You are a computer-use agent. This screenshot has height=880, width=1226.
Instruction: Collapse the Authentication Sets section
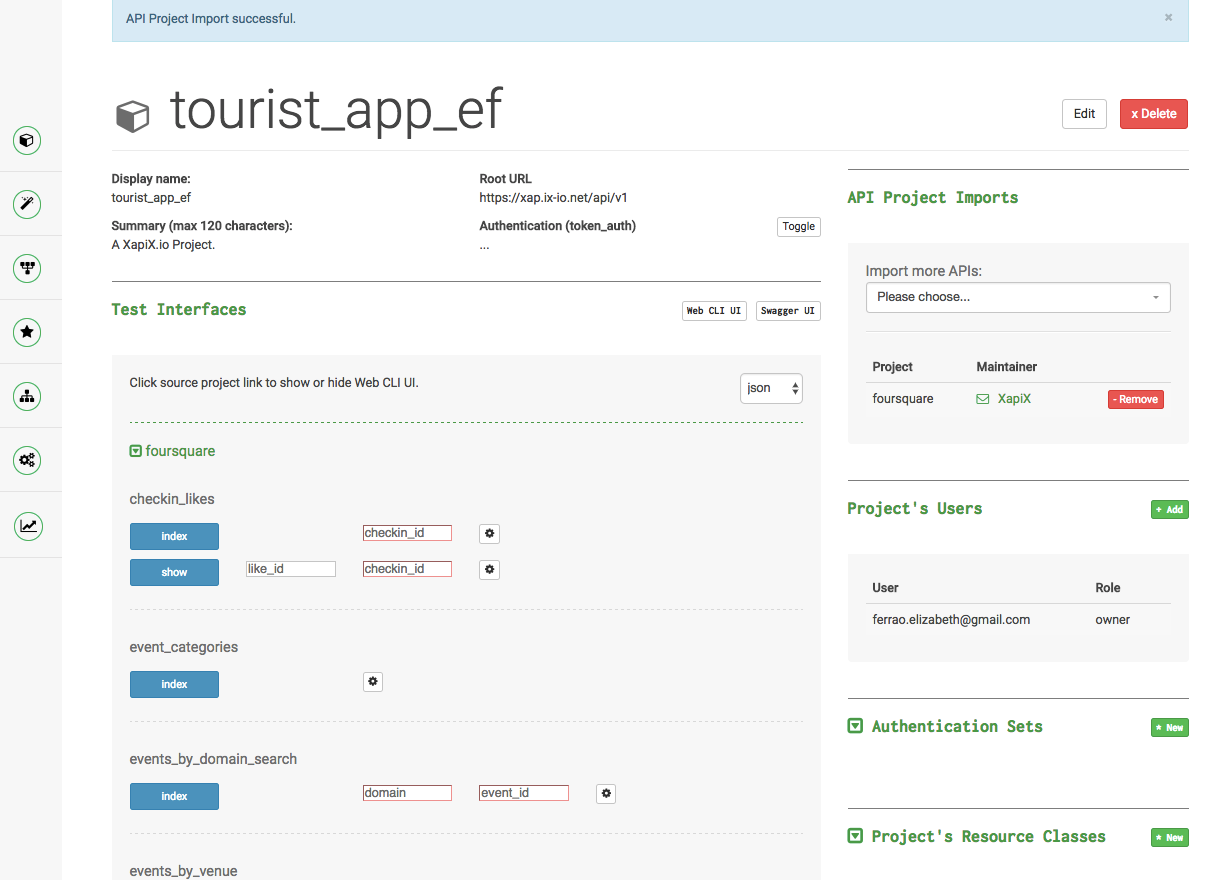pos(855,726)
